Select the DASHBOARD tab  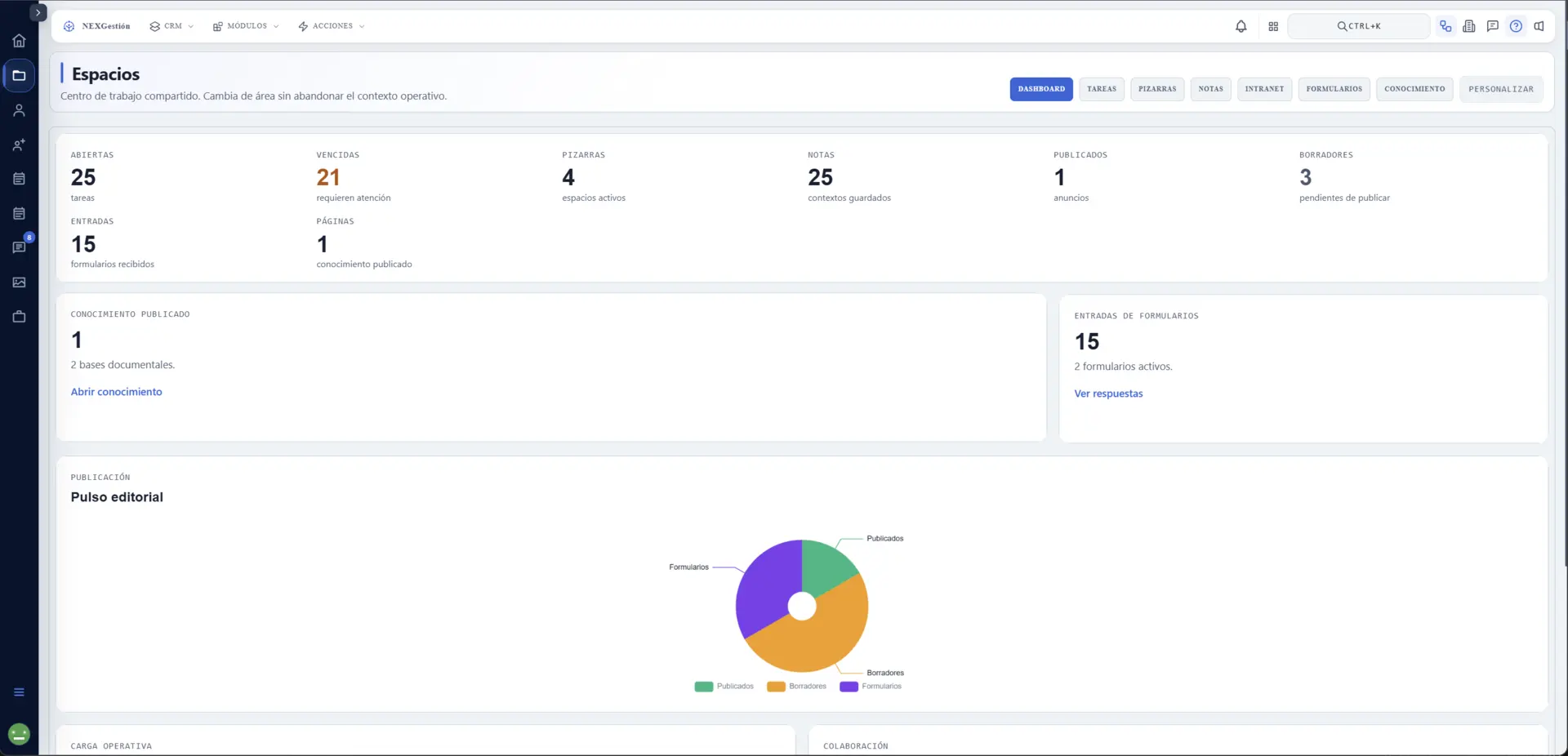pos(1041,89)
